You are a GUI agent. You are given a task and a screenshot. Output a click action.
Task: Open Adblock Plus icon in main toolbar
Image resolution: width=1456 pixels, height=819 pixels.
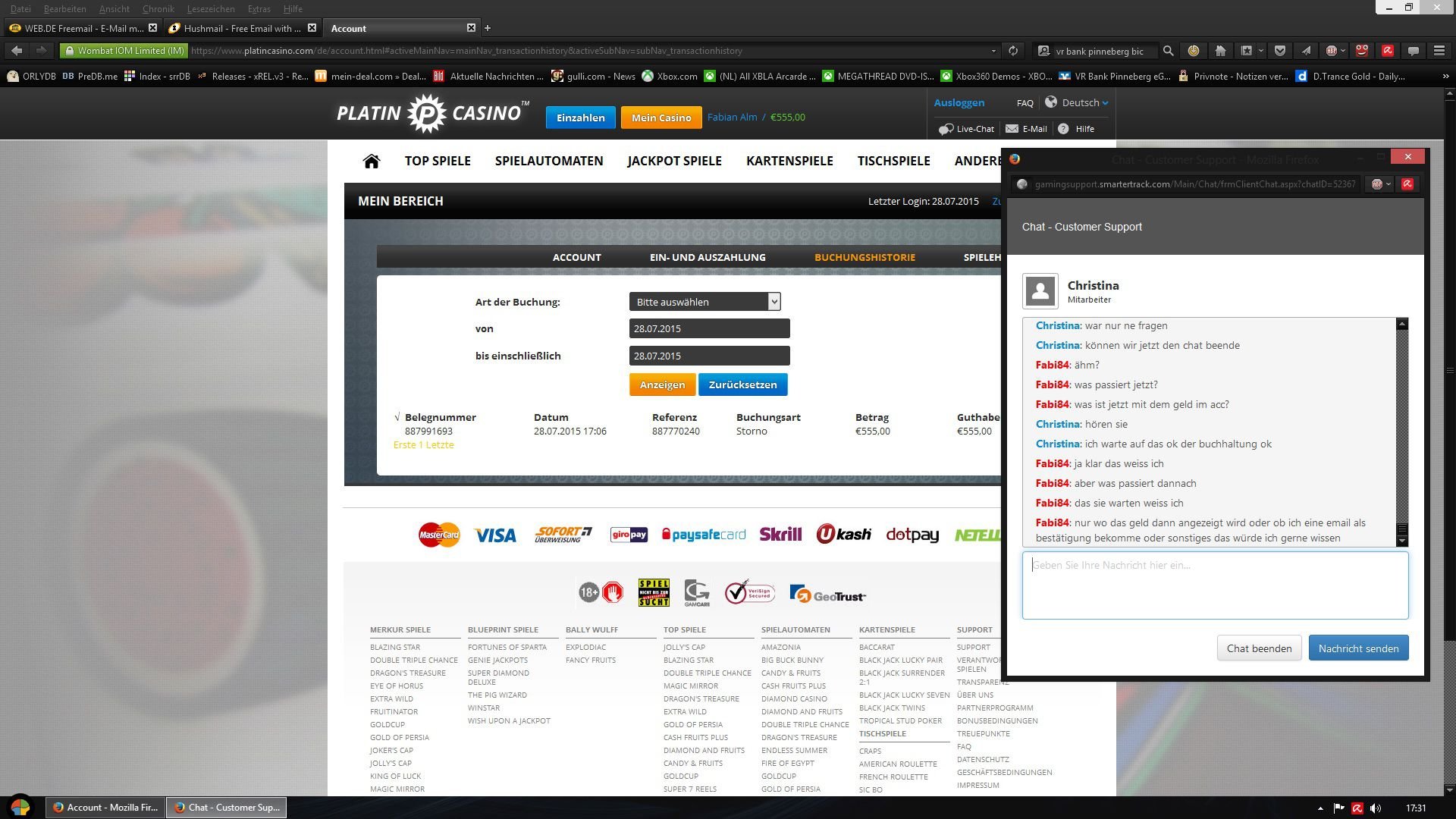1331,51
